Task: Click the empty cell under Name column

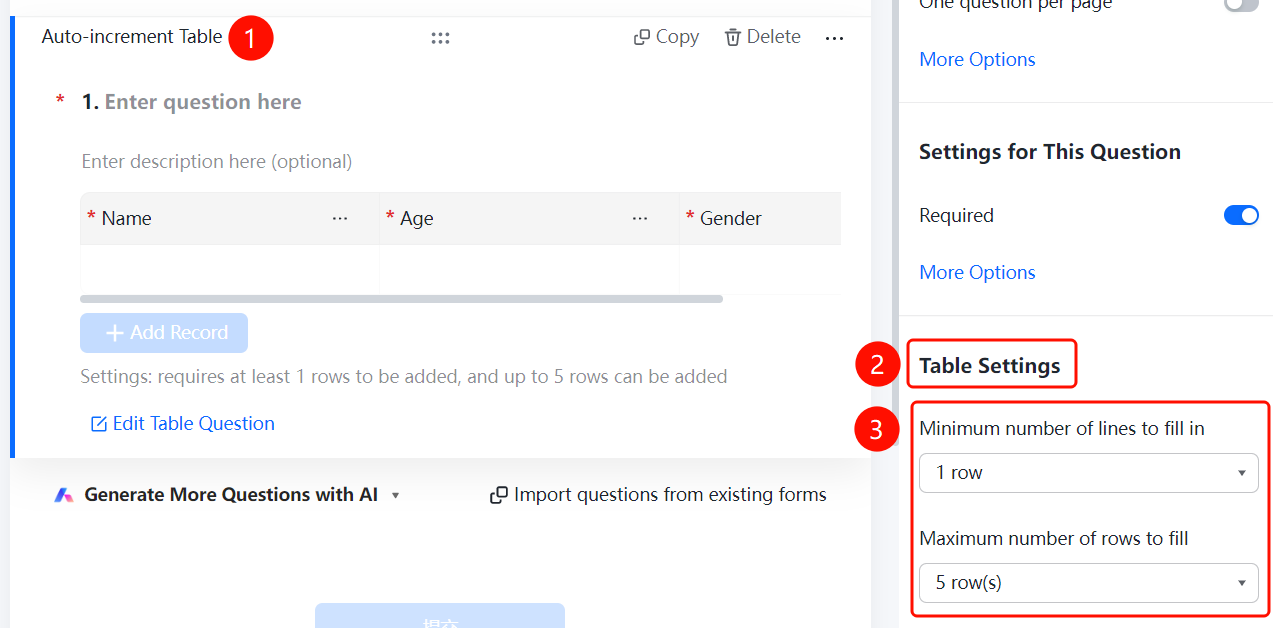Action: tap(230, 269)
